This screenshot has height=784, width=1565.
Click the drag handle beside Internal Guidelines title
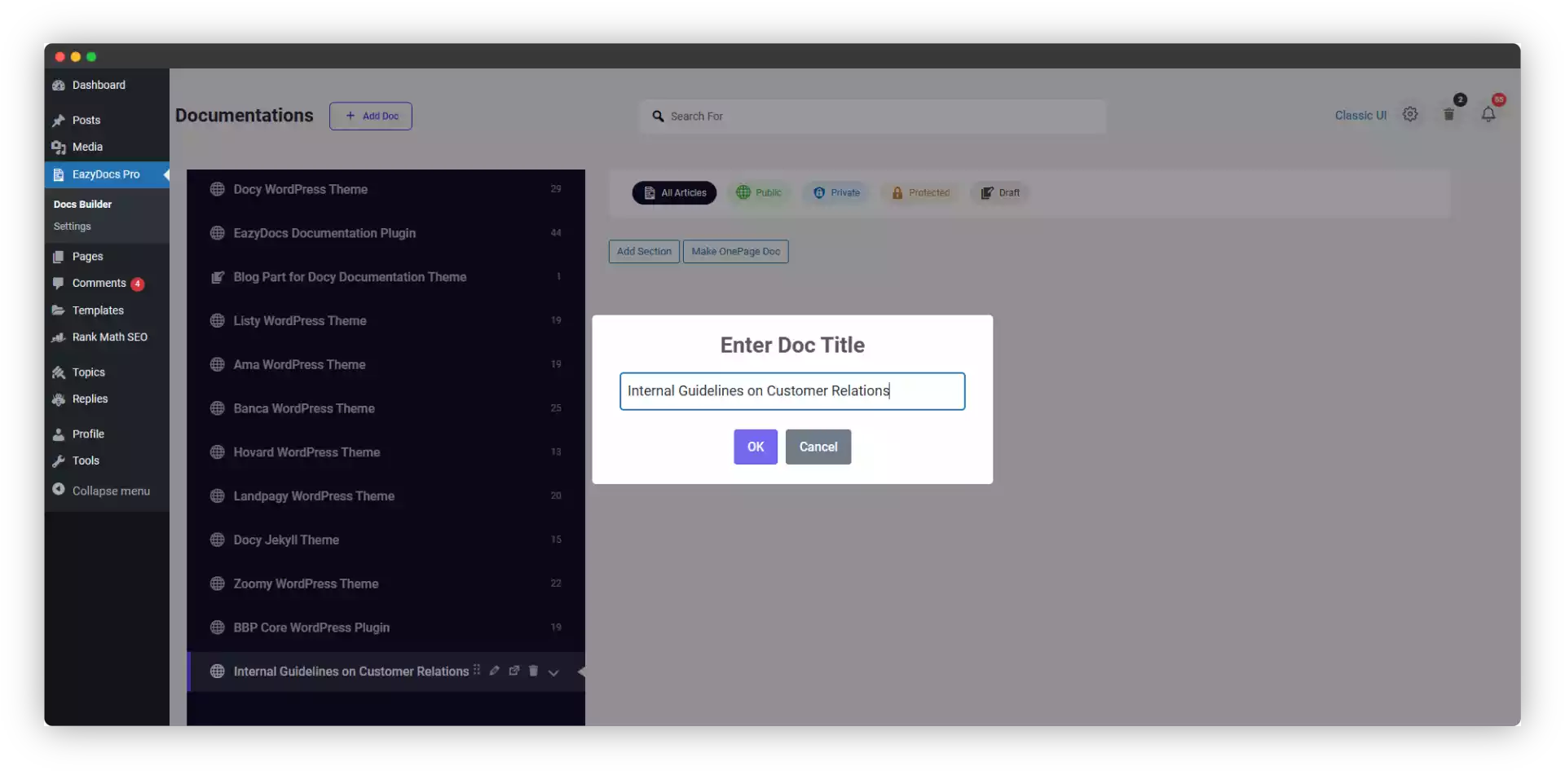pos(477,671)
